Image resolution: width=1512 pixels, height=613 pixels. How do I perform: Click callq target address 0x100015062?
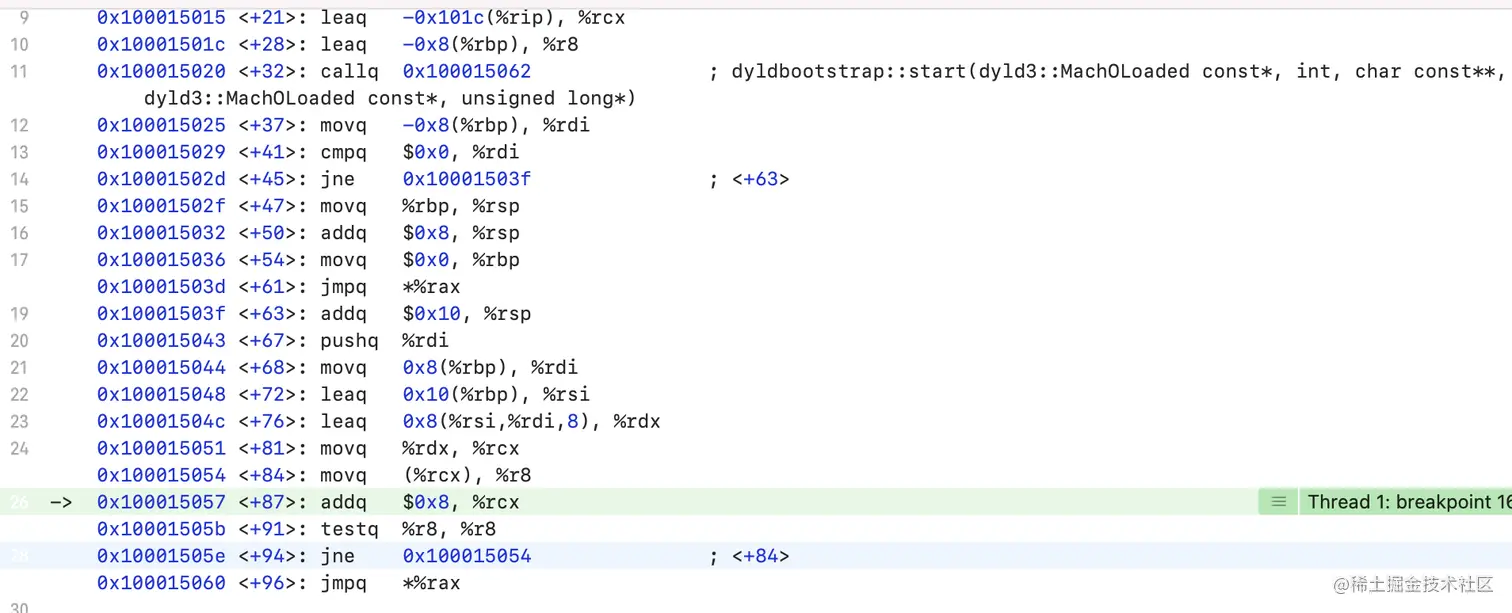click(x=467, y=72)
